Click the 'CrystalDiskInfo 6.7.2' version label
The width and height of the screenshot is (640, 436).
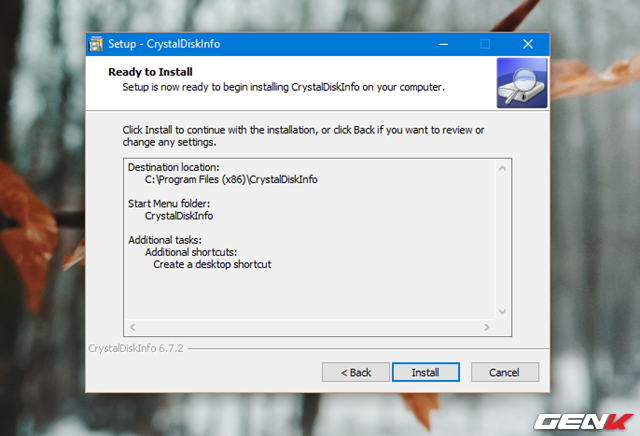[x=136, y=348]
